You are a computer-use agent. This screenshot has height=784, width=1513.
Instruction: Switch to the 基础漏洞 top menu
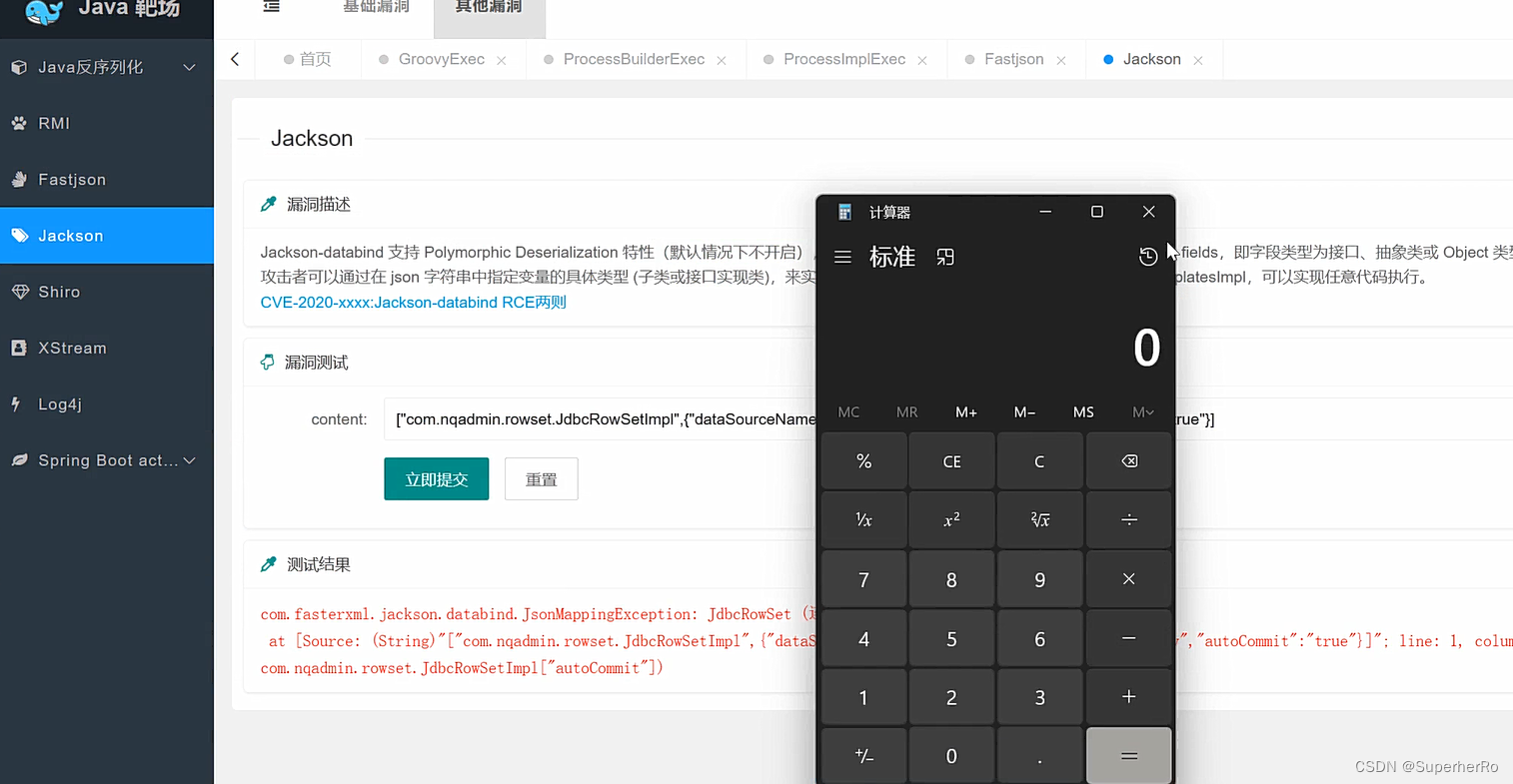376,7
